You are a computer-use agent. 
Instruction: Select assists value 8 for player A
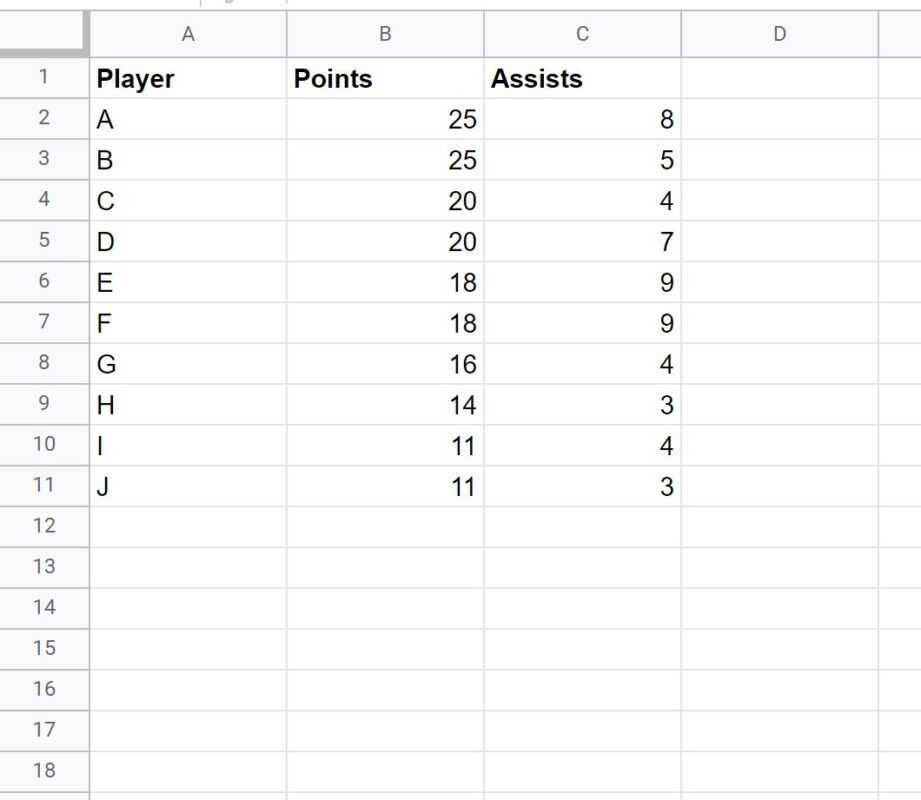(583, 119)
